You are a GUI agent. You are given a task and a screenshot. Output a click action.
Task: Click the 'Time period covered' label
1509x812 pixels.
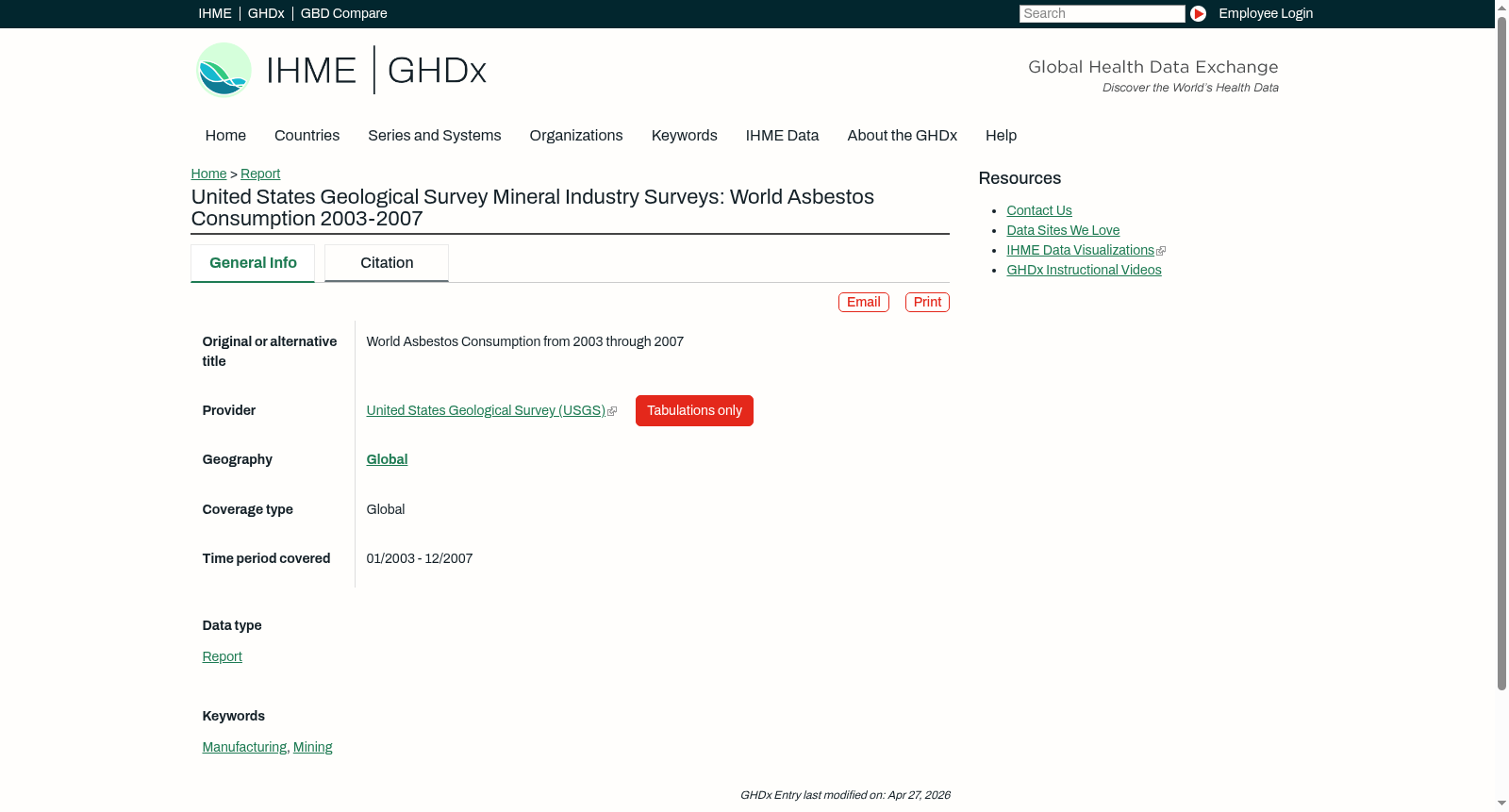pos(266,558)
